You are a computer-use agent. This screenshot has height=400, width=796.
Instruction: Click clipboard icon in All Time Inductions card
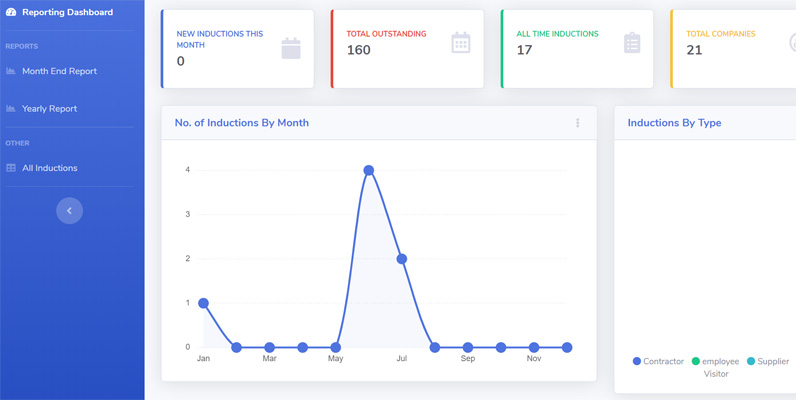click(x=632, y=43)
